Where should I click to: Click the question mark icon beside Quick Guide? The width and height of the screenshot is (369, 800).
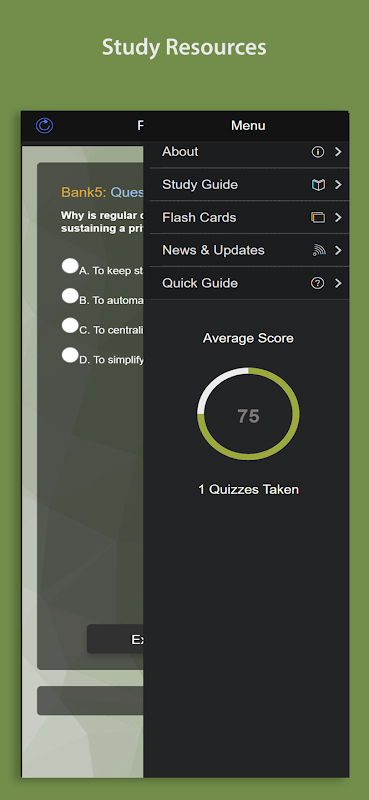point(317,283)
